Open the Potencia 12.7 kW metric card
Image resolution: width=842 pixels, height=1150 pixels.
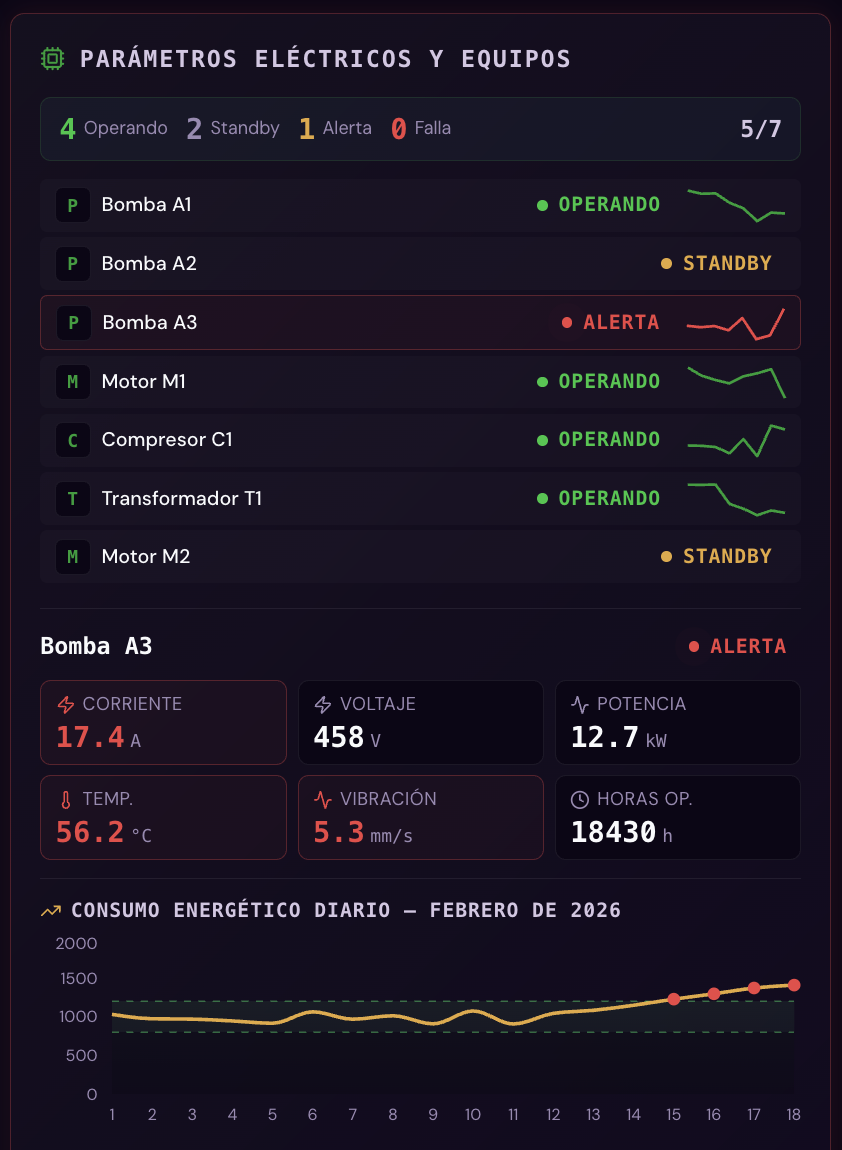click(x=677, y=722)
